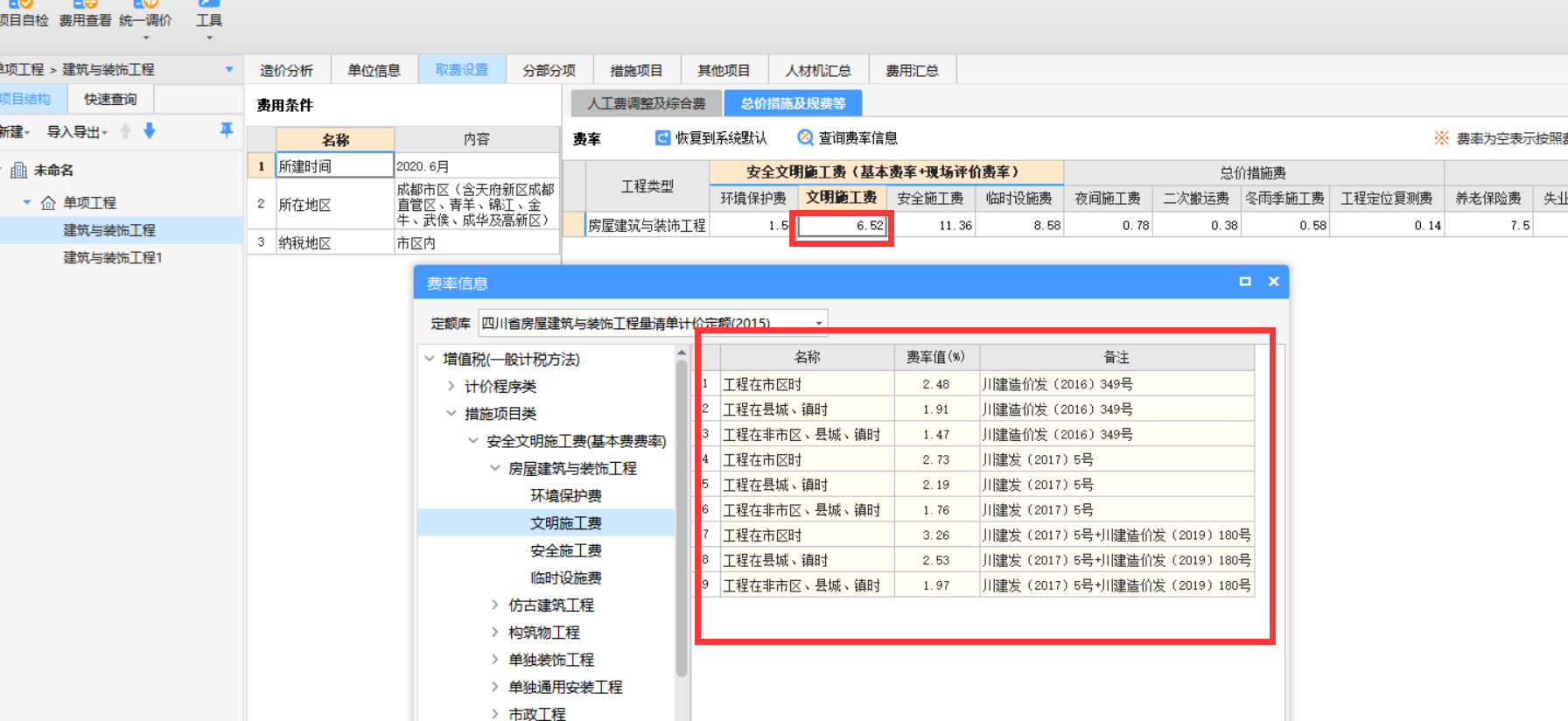Viewport: 1568px width, 721px height.
Task: Click the 所在地区 content cell
Action: [x=476, y=204]
